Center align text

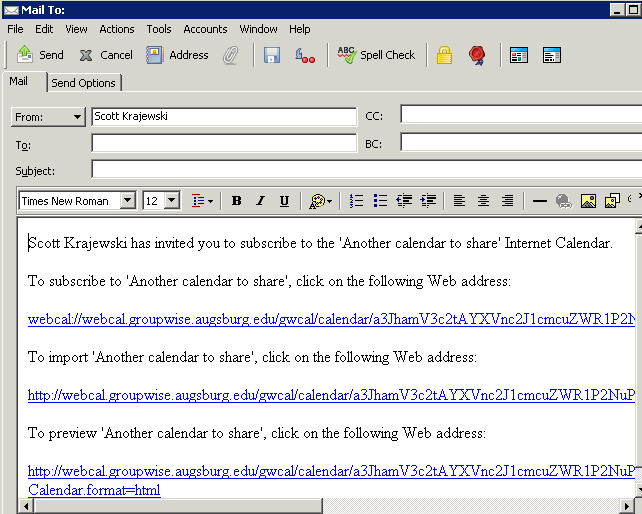483,201
